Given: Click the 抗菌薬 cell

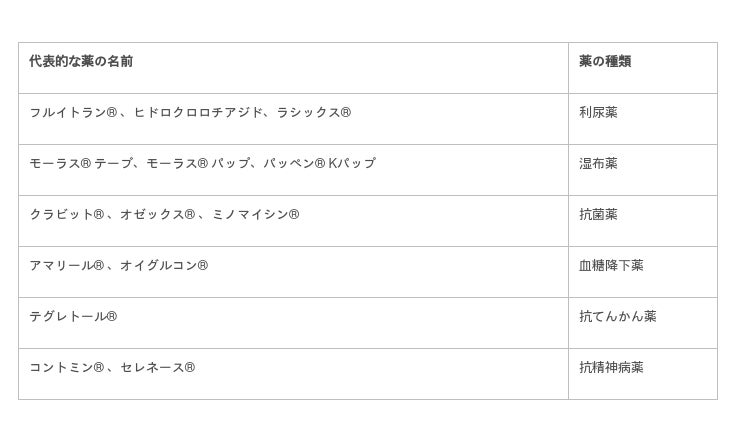Looking at the screenshot, I should [x=598, y=215].
